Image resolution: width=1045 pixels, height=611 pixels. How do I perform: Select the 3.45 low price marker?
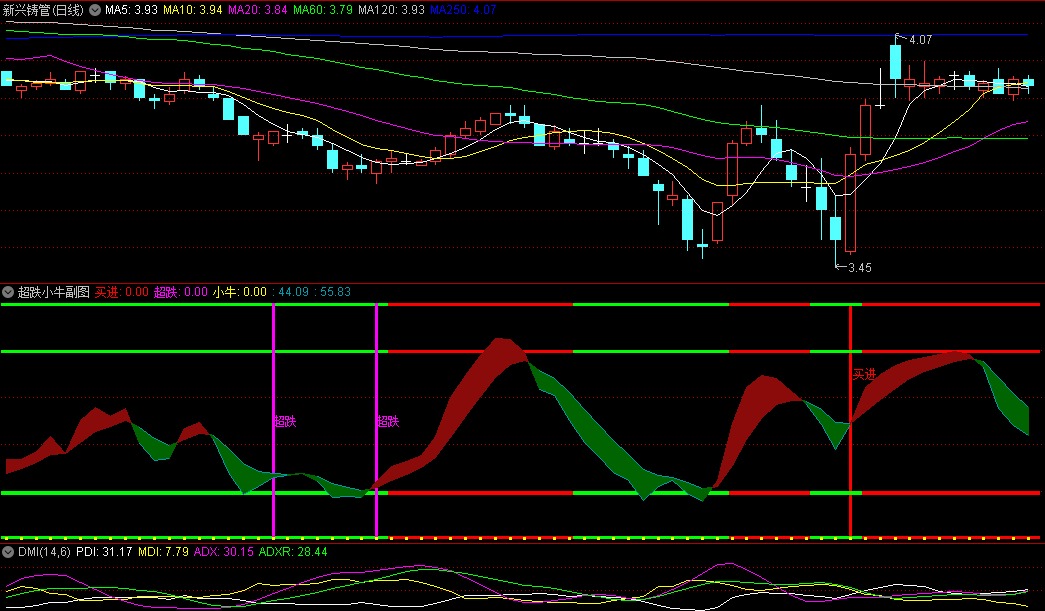tap(860, 268)
